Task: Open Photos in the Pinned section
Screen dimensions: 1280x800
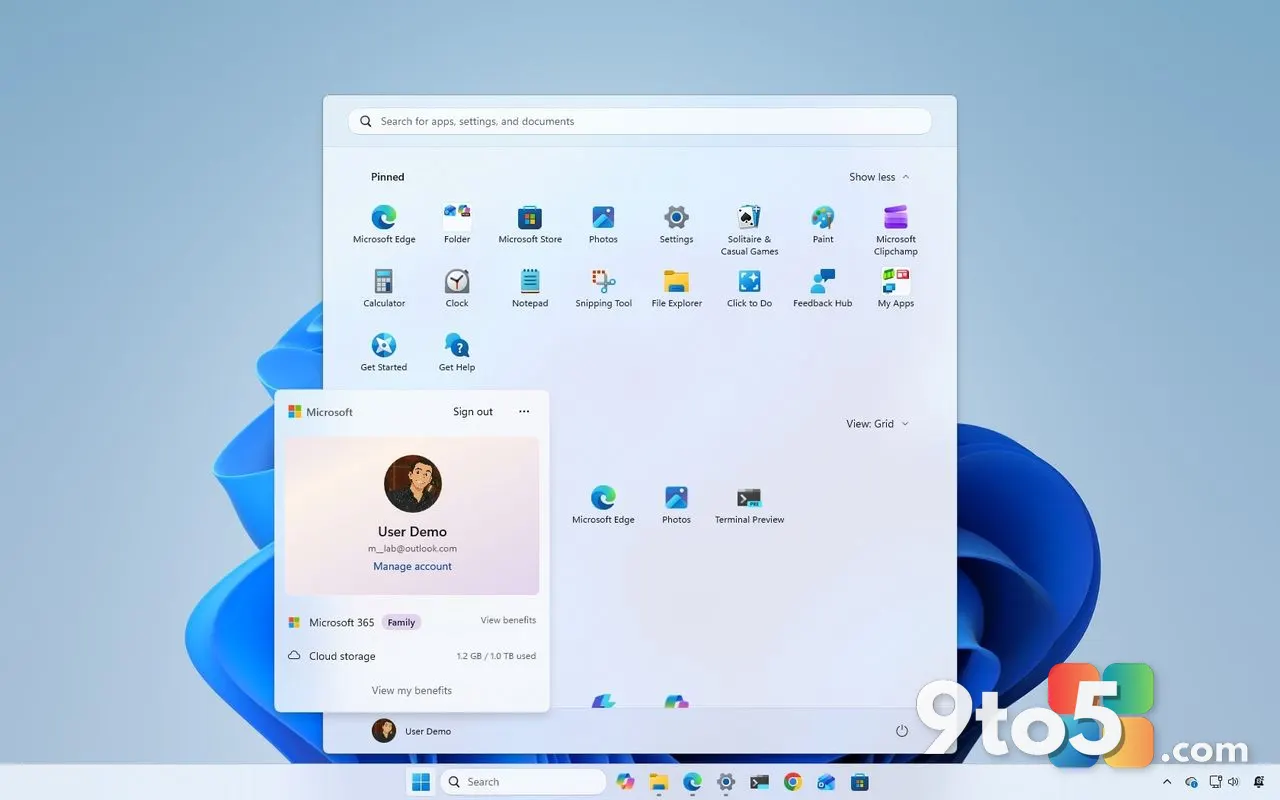Action: click(x=603, y=224)
